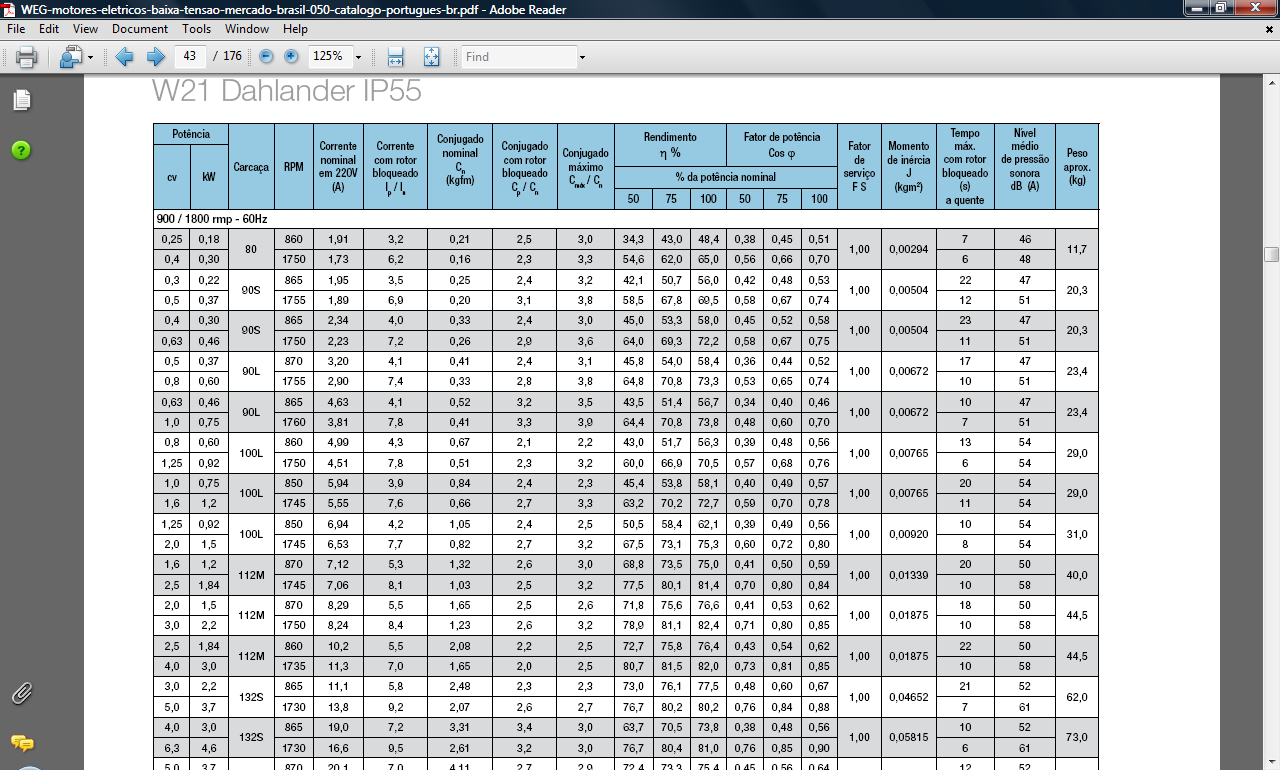Open the Window menu
The width and height of the screenshot is (1280, 770).
pyautogui.click(x=247, y=30)
